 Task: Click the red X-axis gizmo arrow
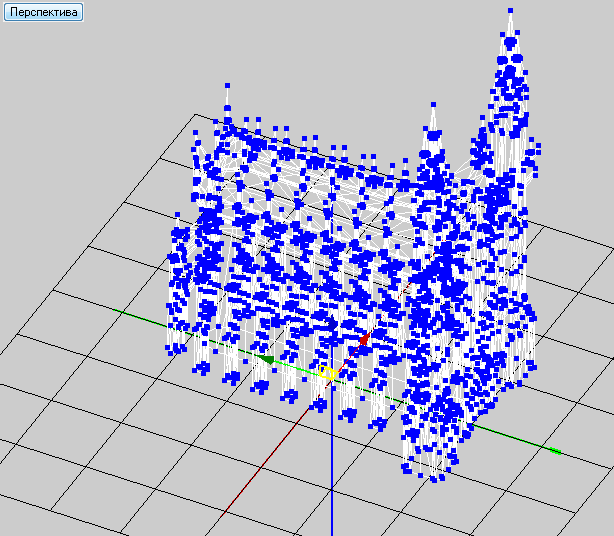365,339
